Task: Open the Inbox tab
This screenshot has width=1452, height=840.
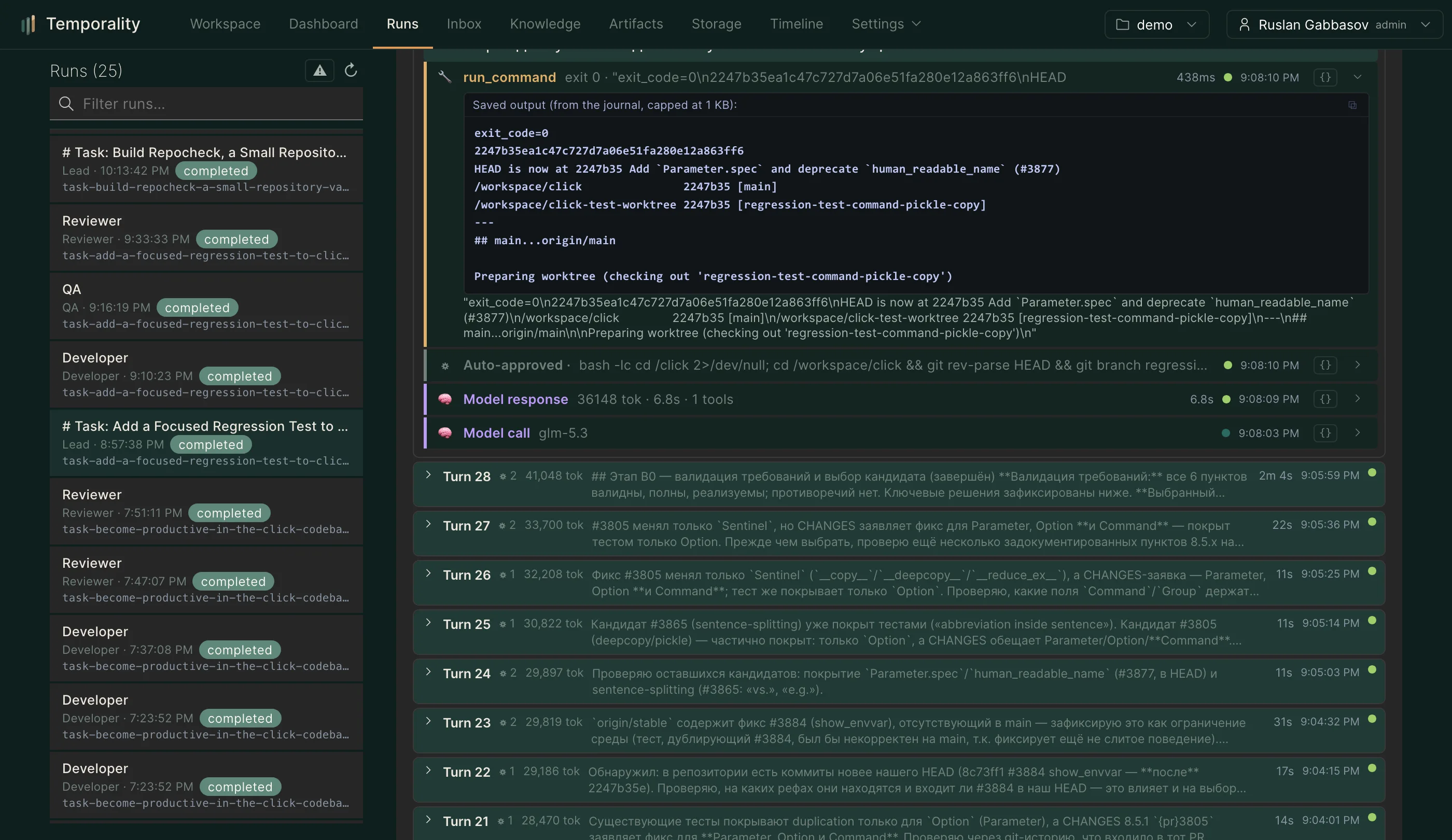Action: click(x=464, y=24)
